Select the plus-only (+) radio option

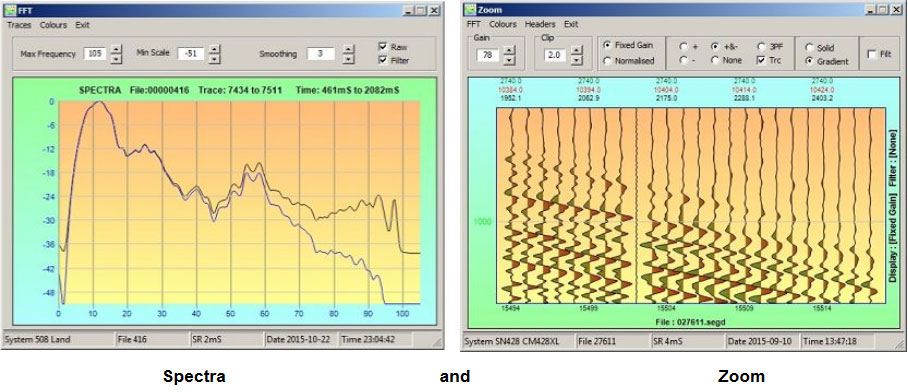(683, 46)
